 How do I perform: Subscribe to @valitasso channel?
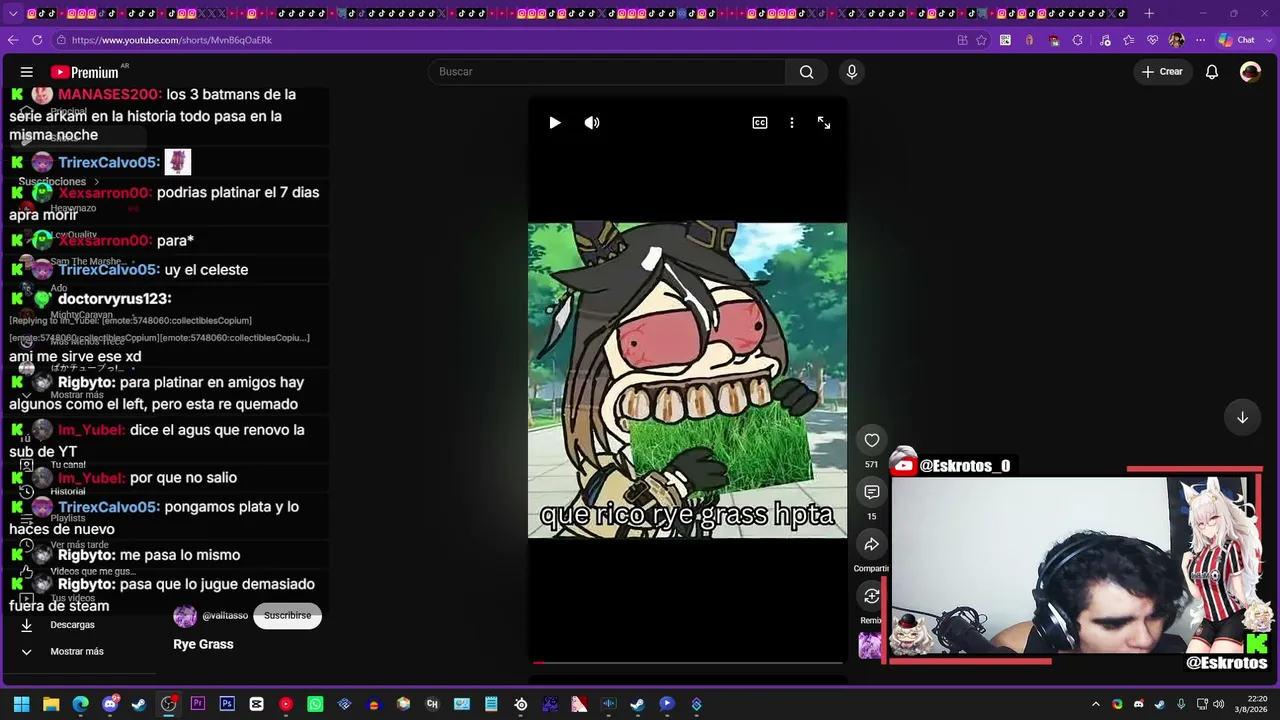point(288,616)
